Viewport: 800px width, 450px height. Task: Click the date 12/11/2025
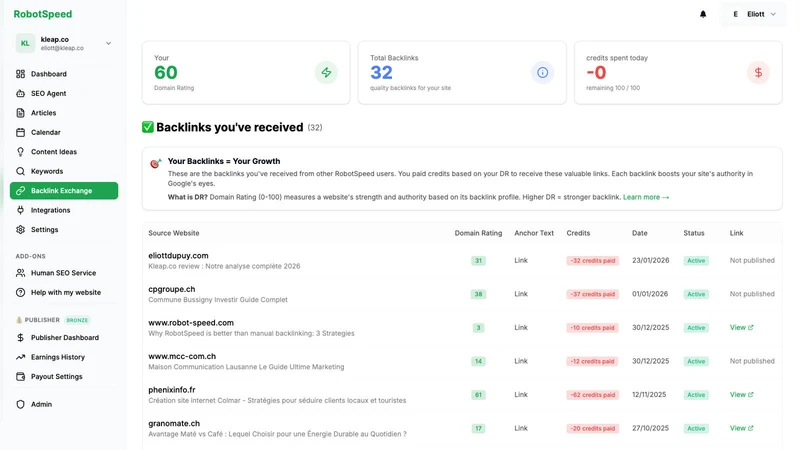649,394
